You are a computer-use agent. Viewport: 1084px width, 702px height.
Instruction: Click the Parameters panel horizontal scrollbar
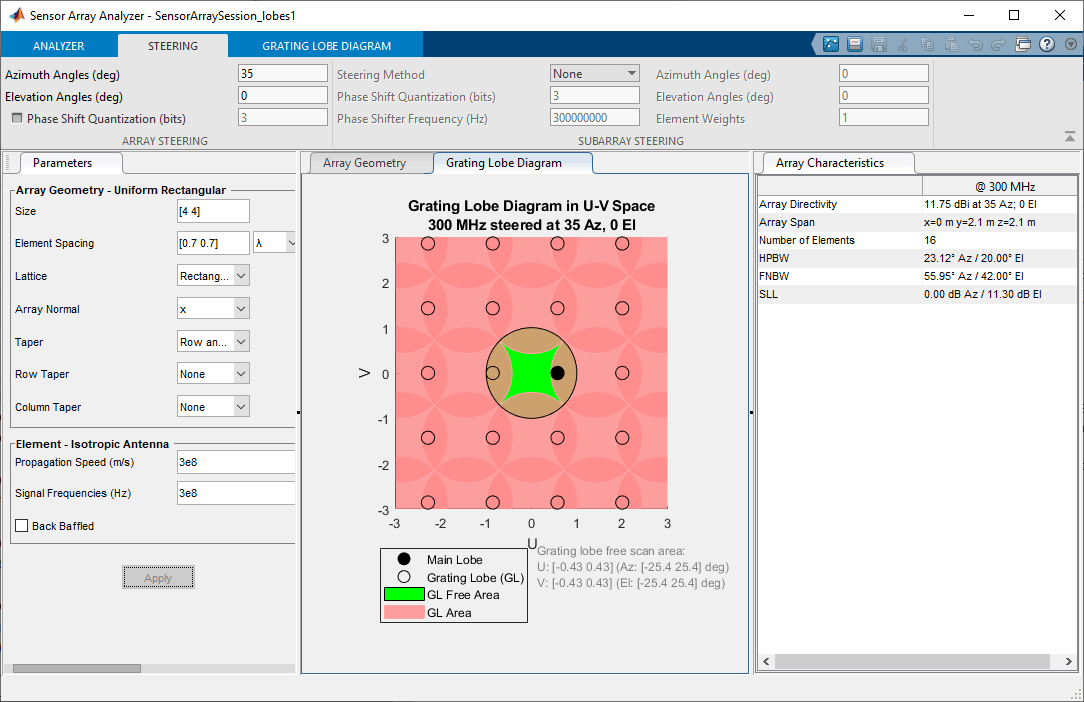[76, 668]
